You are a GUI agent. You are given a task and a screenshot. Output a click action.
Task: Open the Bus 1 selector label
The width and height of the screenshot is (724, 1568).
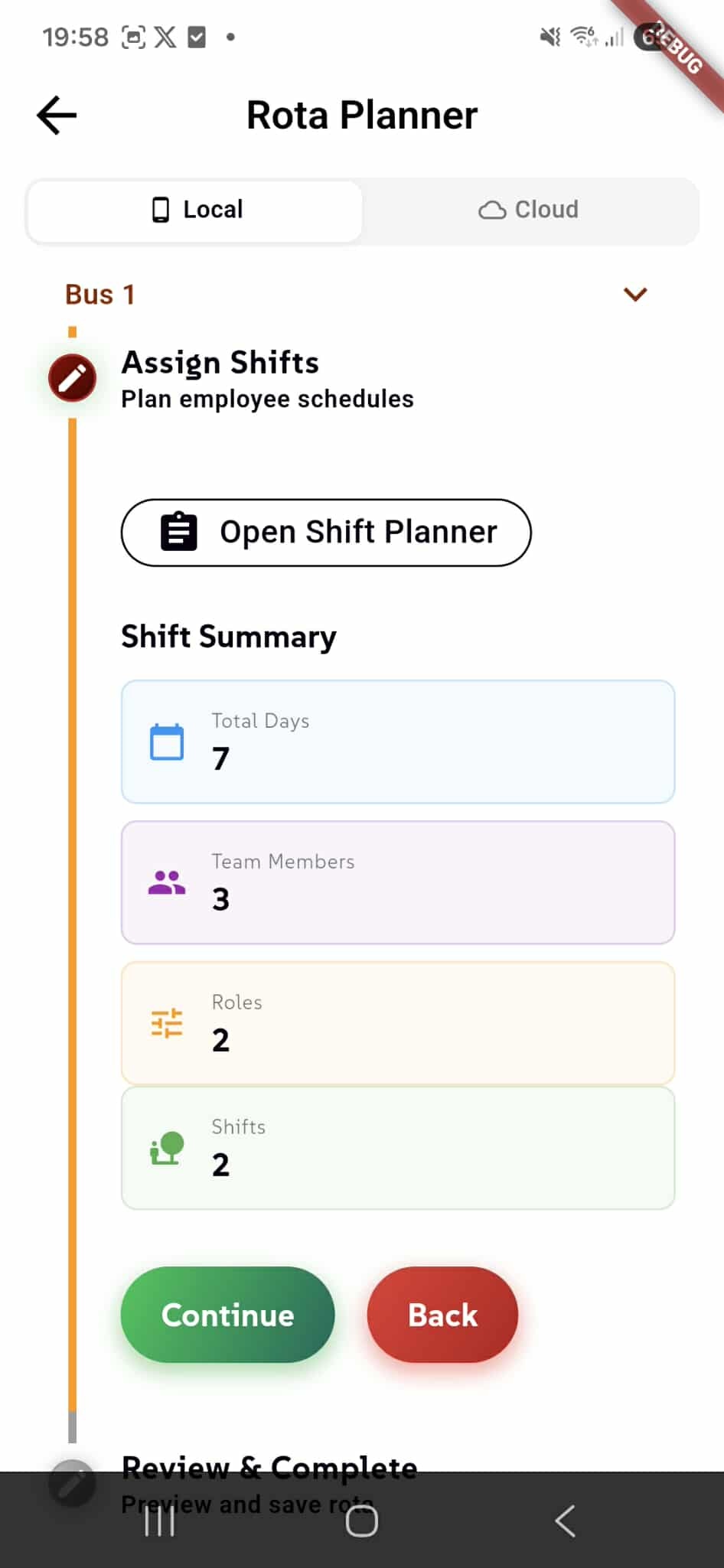(x=100, y=295)
